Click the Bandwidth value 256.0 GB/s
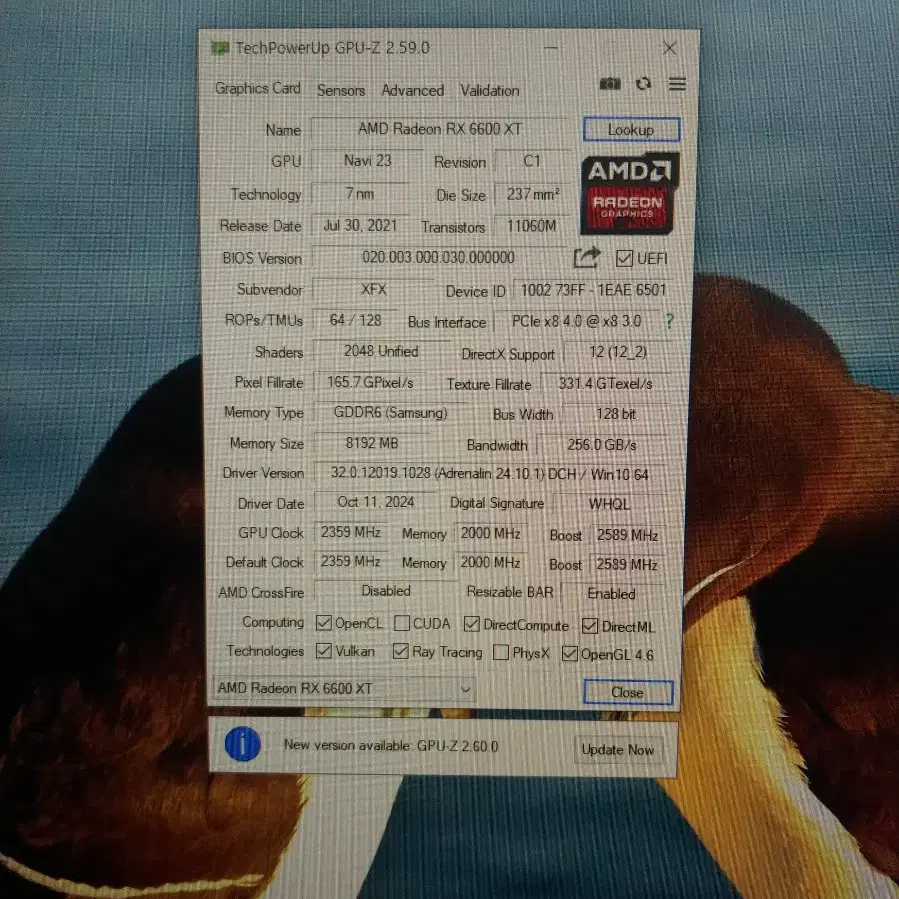899x899 pixels. (x=602, y=445)
